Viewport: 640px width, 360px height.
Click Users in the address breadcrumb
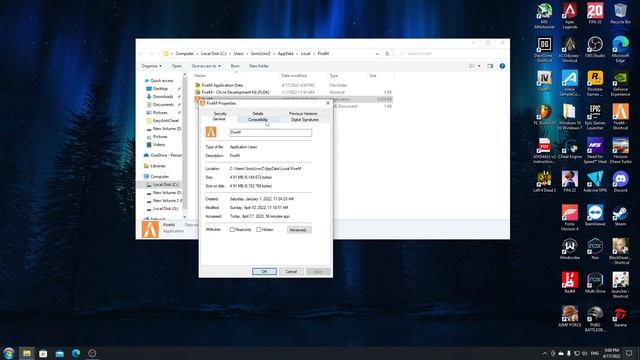(x=239, y=54)
